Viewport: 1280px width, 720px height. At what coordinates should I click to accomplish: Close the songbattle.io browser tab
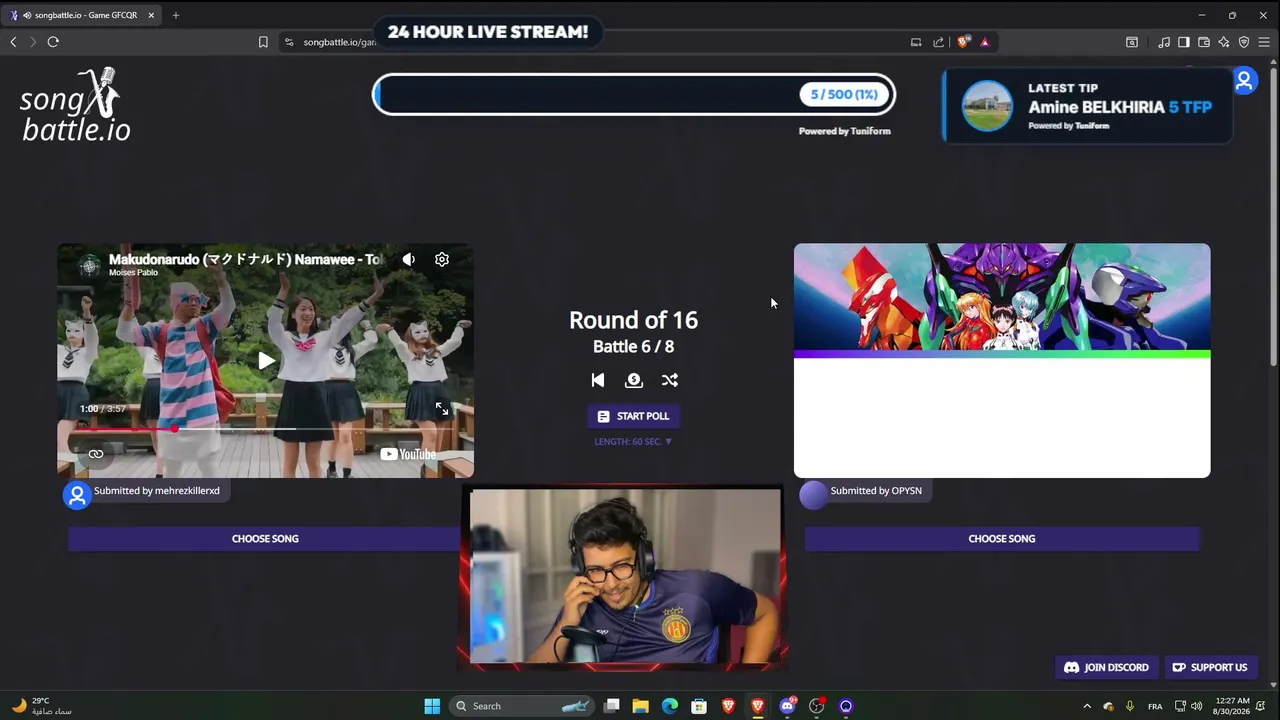tap(151, 15)
